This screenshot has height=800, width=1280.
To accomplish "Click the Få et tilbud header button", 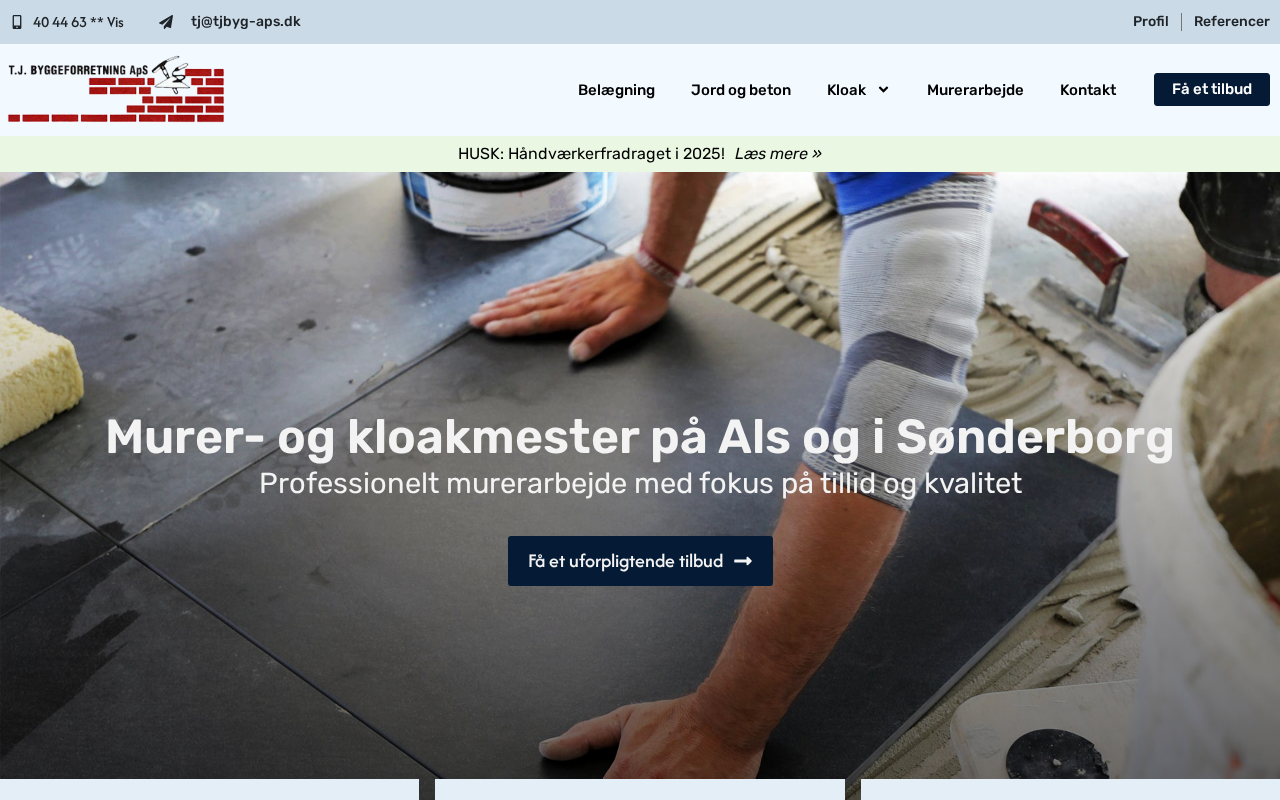I will tap(1212, 89).
